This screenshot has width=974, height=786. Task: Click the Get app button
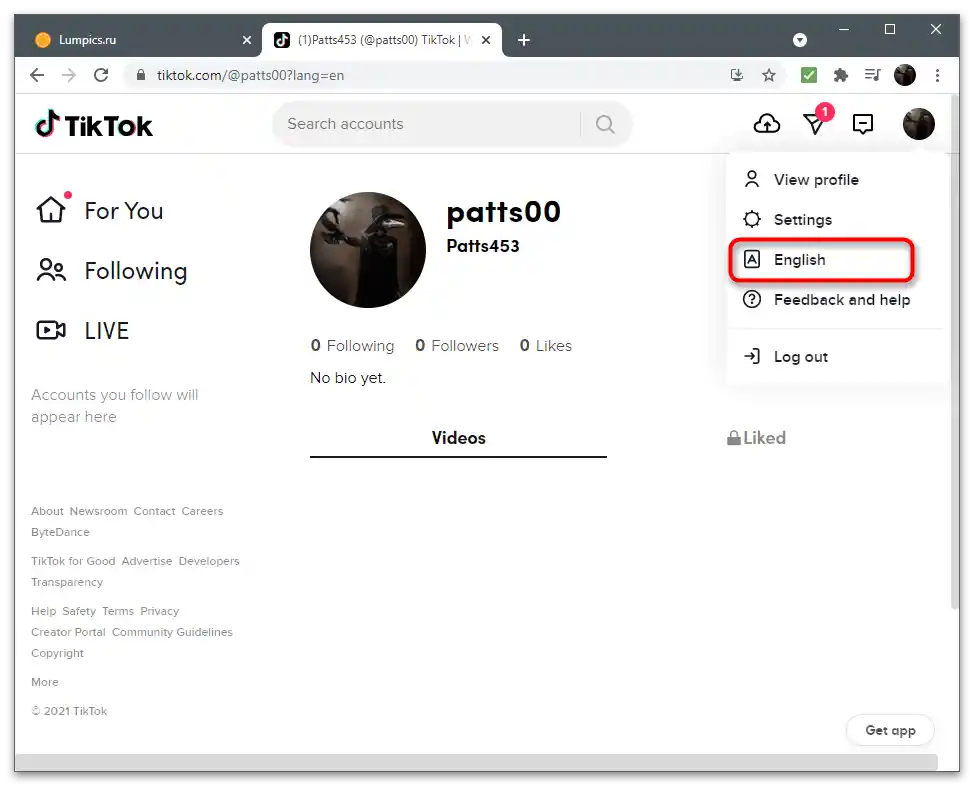(x=890, y=730)
